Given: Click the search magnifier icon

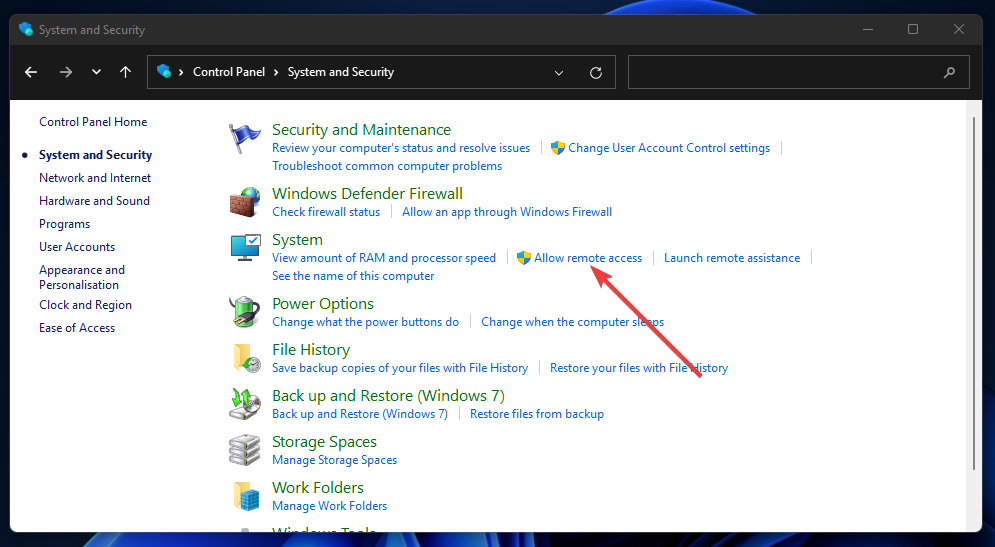Looking at the screenshot, I should point(949,72).
